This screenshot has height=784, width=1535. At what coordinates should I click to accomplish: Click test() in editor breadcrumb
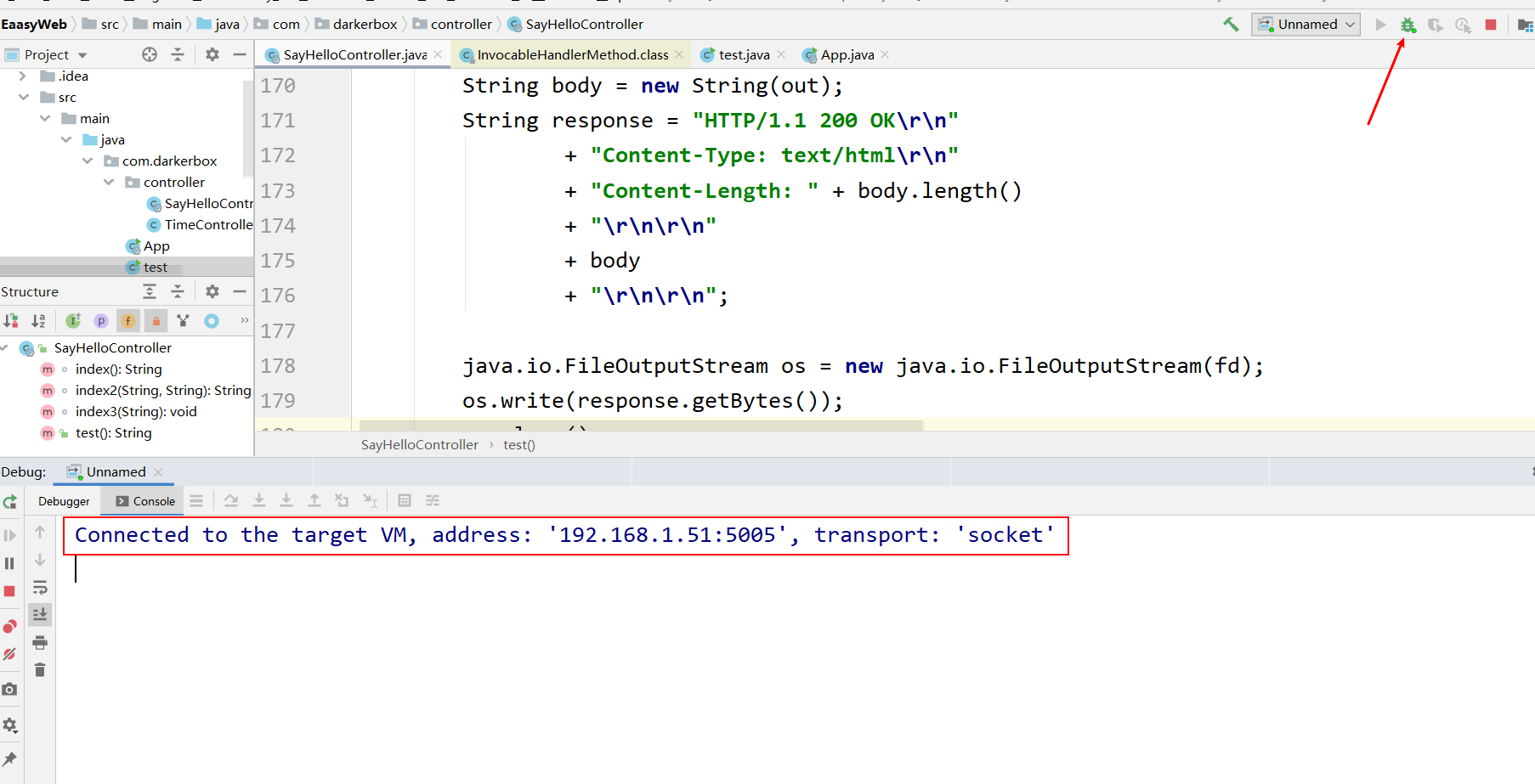(x=518, y=444)
